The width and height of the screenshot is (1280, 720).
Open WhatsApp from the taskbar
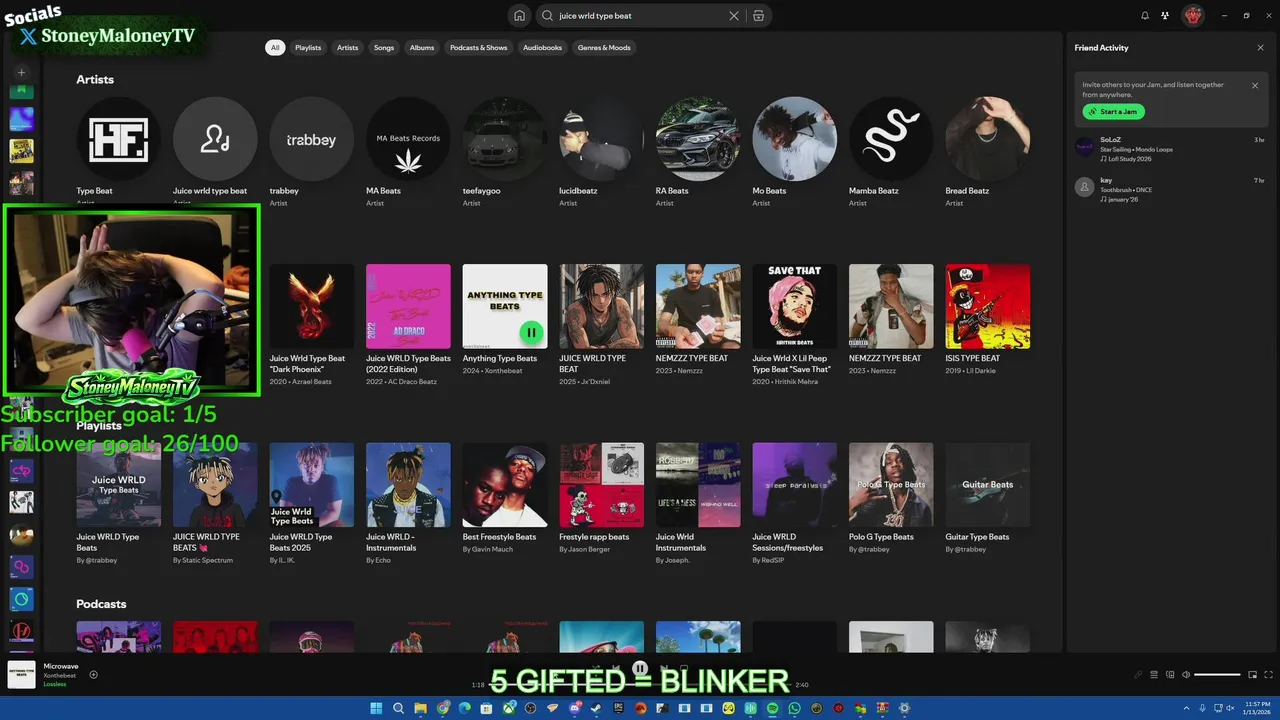(x=794, y=708)
